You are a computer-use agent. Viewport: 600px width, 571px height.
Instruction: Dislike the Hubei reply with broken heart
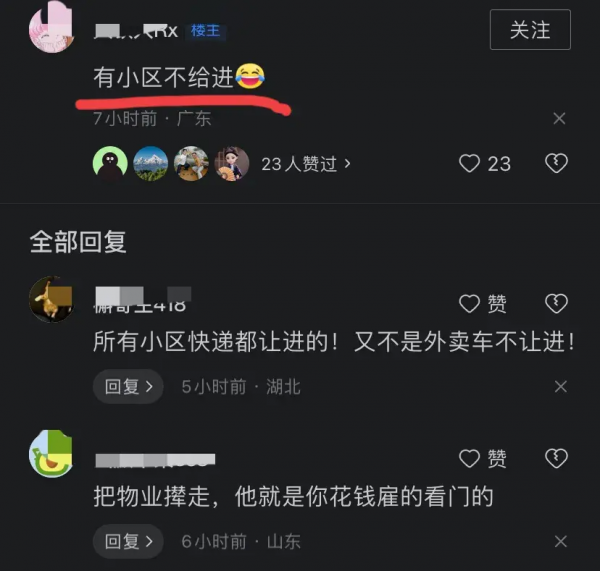tap(556, 304)
